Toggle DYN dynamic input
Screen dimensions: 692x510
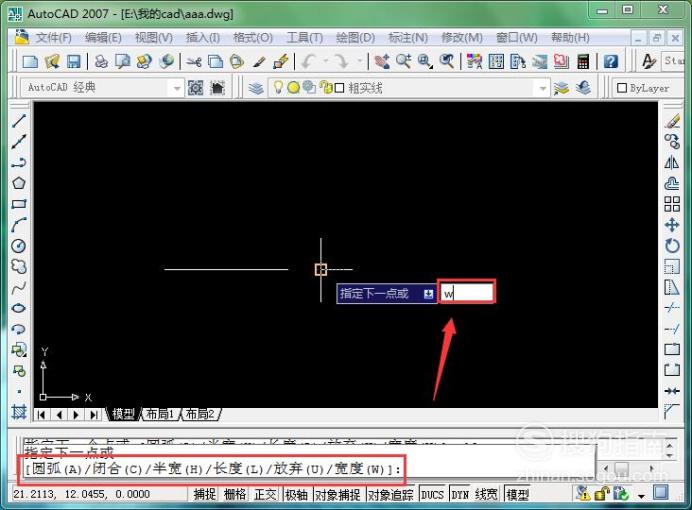coord(460,494)
